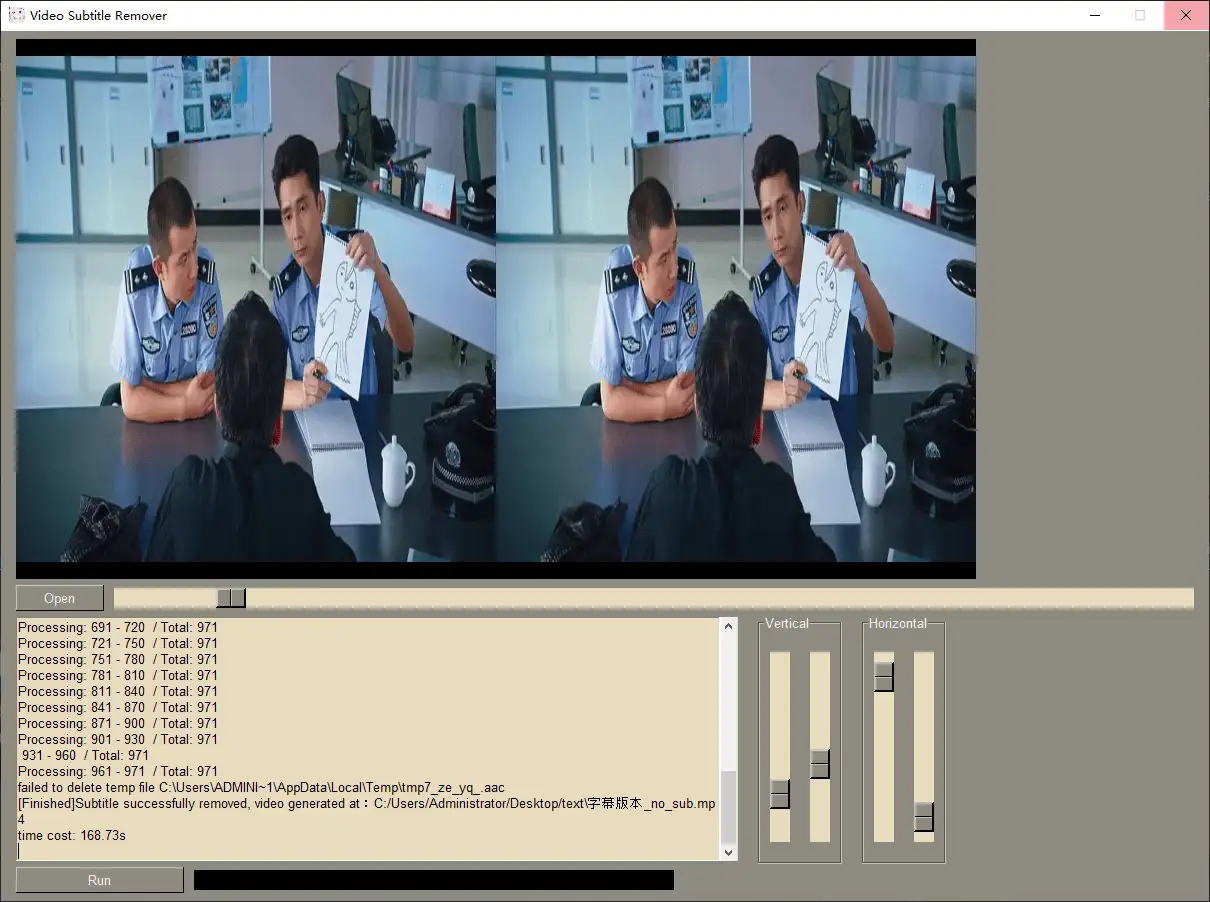Select the second Vertical slider handle
This screenshot has width=1210, height=902.
[820, 764]
